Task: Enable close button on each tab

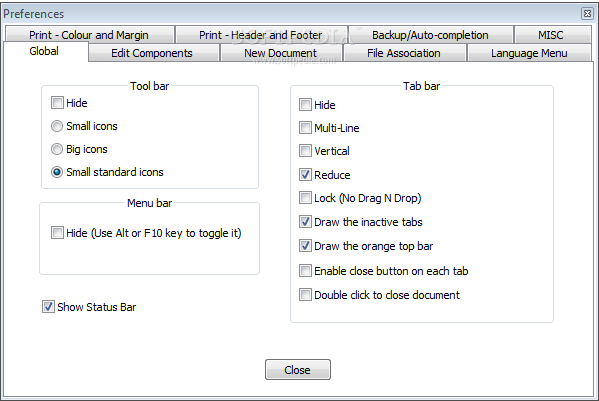Action: tap(305, 271)
